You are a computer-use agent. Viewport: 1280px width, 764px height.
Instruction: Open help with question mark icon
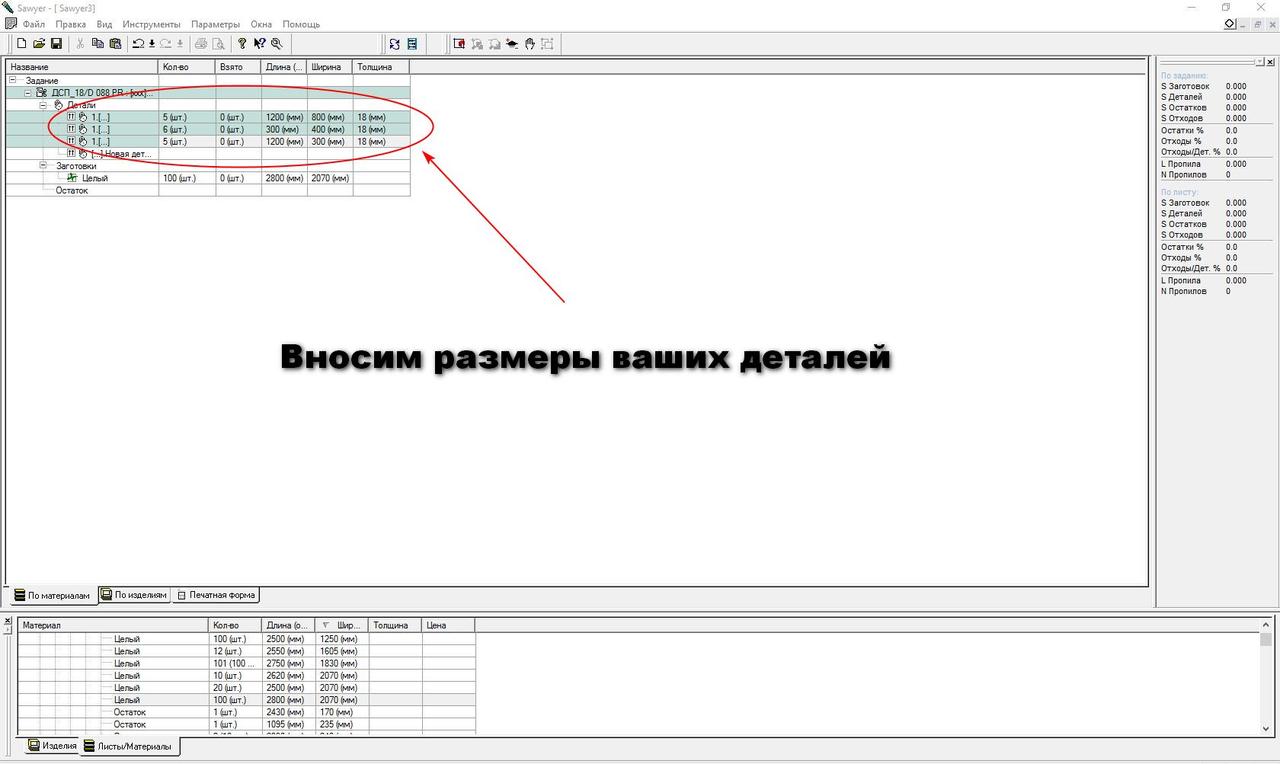tap(242, 44)
